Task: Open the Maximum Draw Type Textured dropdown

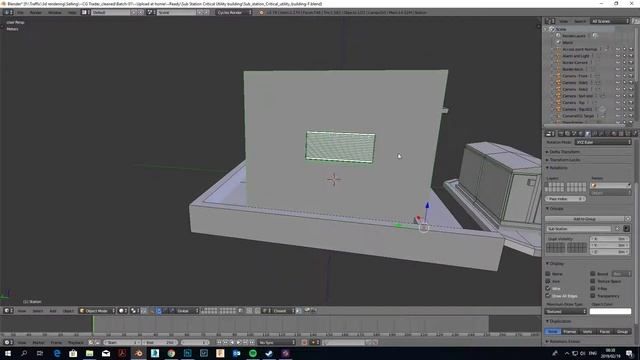Action: [566, 311]
